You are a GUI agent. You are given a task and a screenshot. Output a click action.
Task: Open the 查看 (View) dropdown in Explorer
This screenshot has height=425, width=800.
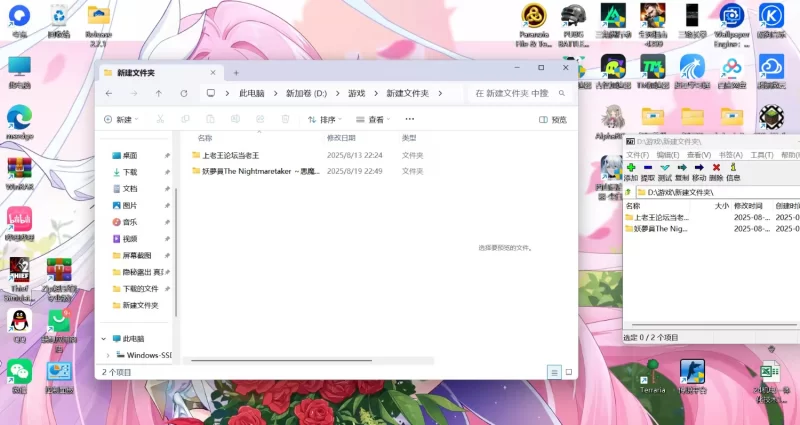[373, 119]
